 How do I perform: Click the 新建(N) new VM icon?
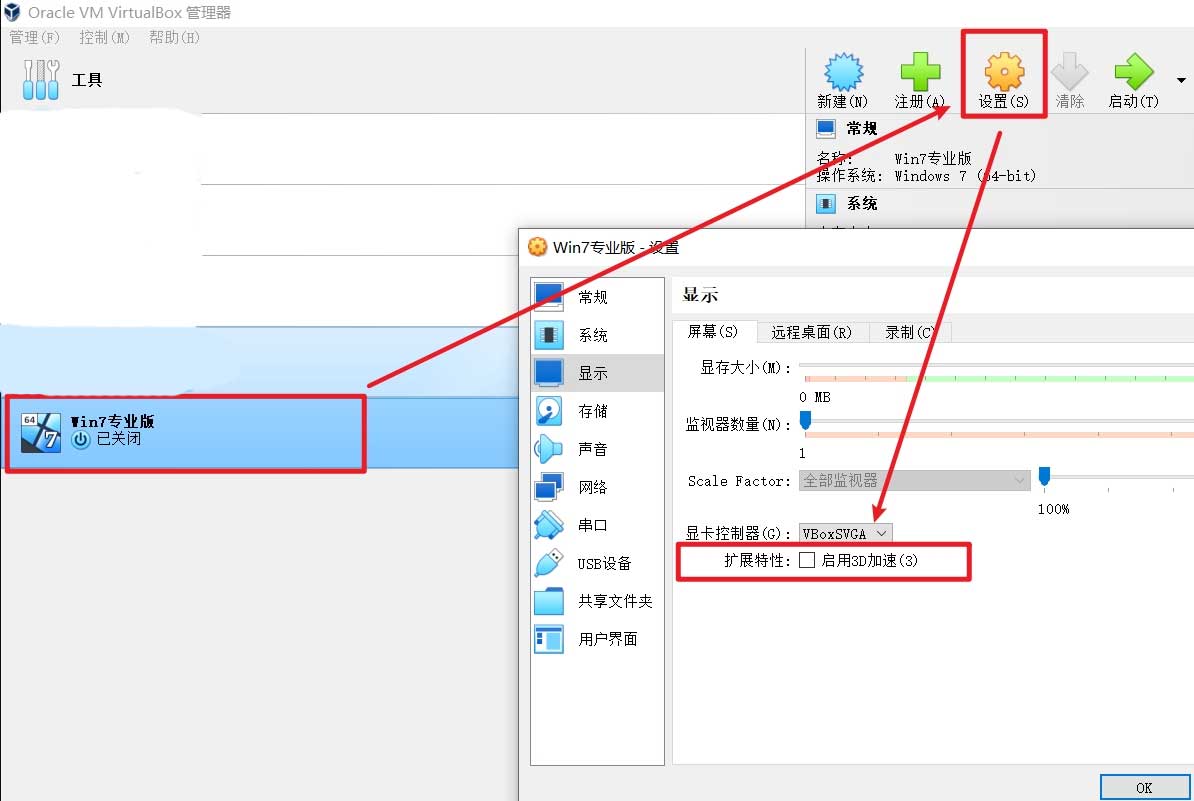(843, 73)
